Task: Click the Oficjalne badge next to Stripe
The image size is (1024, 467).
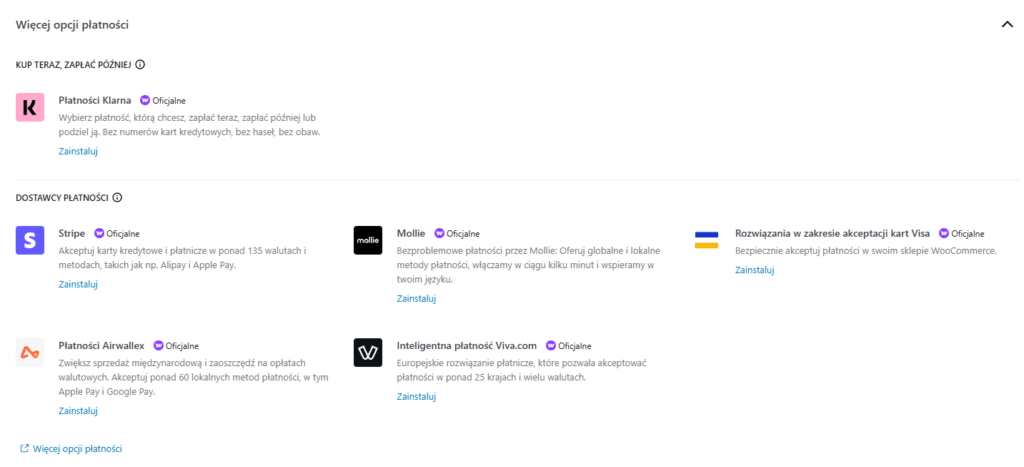Action: click(117, 233)
